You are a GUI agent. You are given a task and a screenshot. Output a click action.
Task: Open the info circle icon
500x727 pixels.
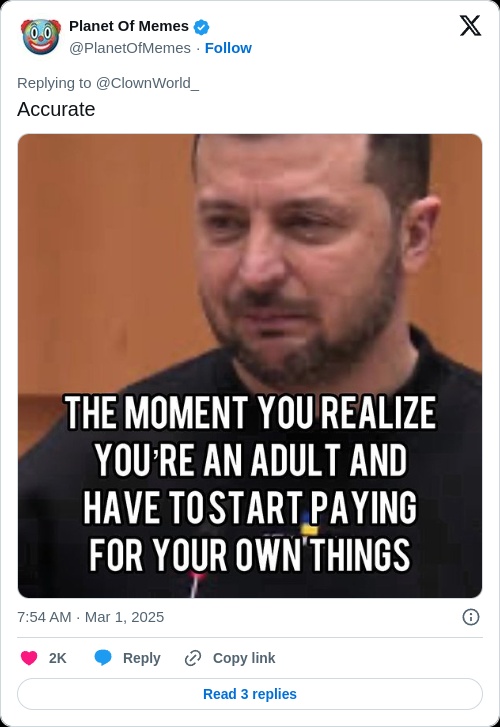471,617
